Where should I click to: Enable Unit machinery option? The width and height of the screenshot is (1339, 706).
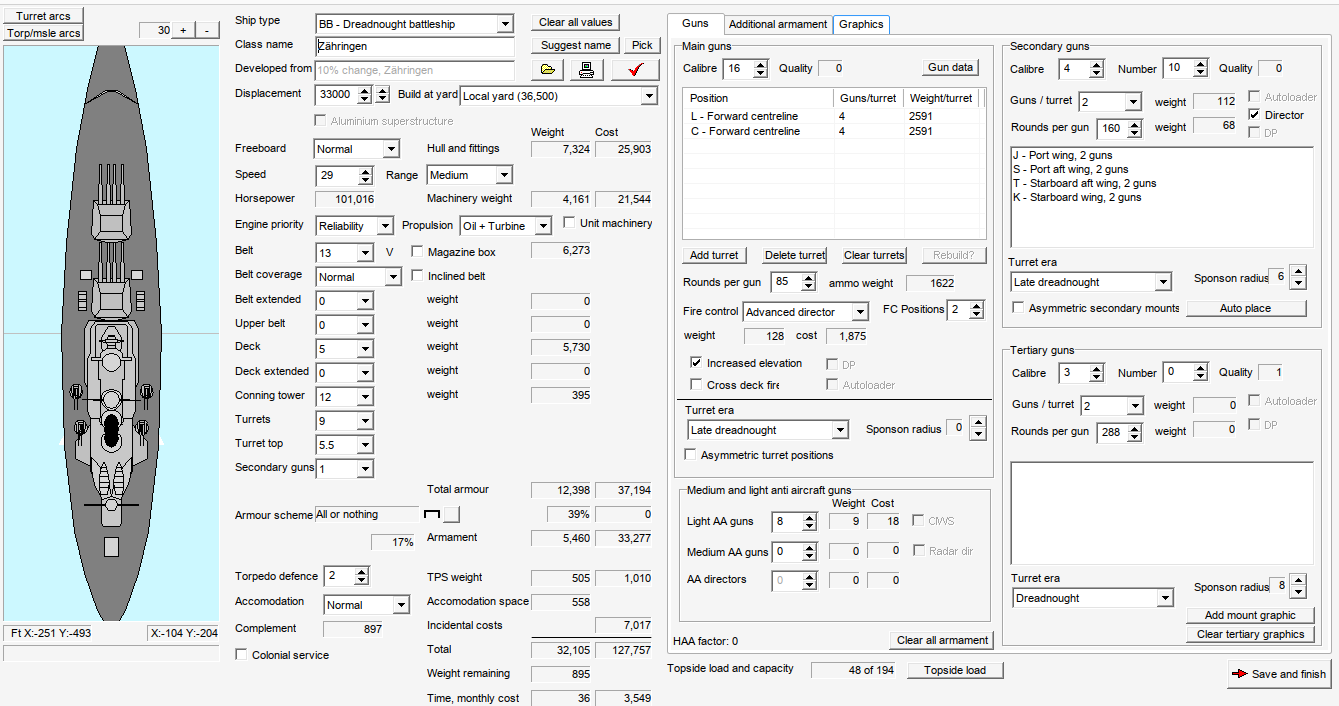click(570, 223)
